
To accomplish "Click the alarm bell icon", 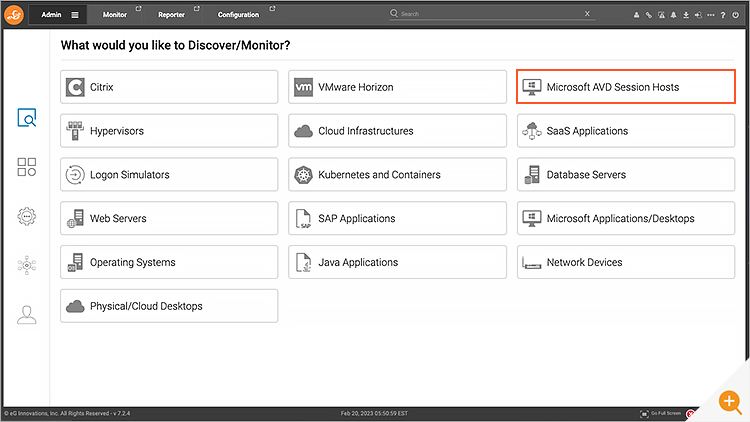I will [673, 15].
